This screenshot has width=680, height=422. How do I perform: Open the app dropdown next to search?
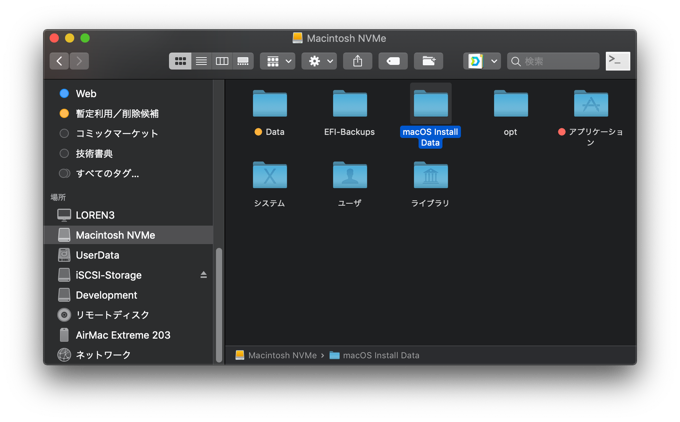pyautogui.click(x=482, y=61)
